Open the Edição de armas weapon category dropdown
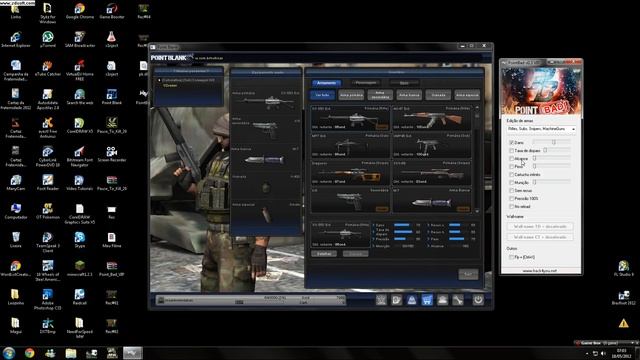The height and width of the screenshot is (360, 640). pyautogui.click(x=541, y=129)
